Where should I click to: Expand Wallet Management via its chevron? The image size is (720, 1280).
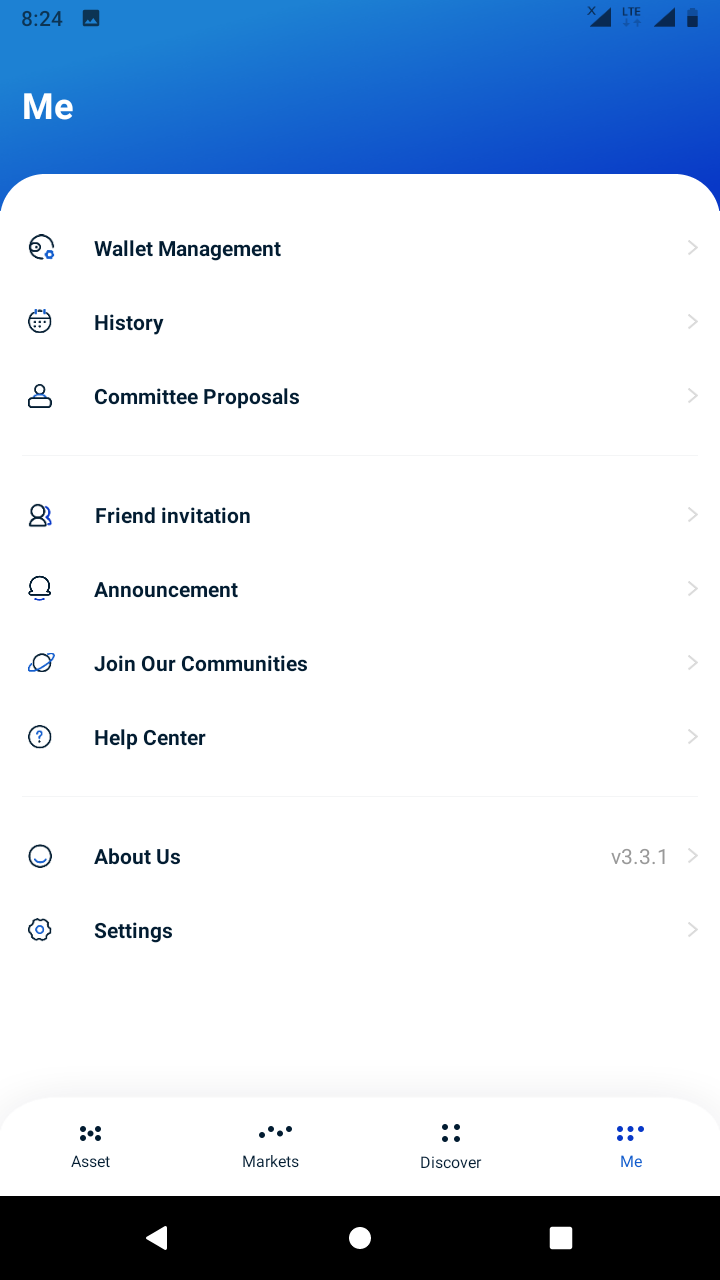tap(692, 248)
